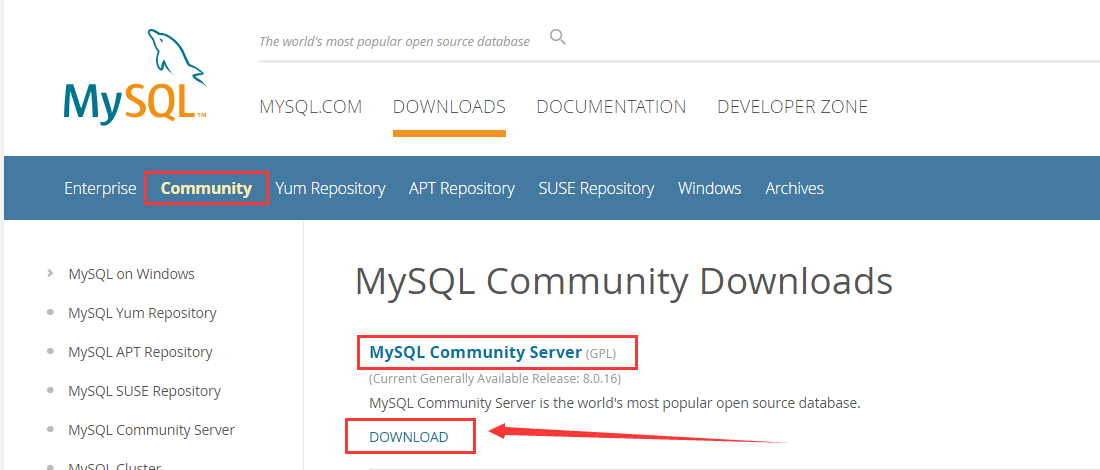Open the DOCUMENTATION top navigation tab

611,107
